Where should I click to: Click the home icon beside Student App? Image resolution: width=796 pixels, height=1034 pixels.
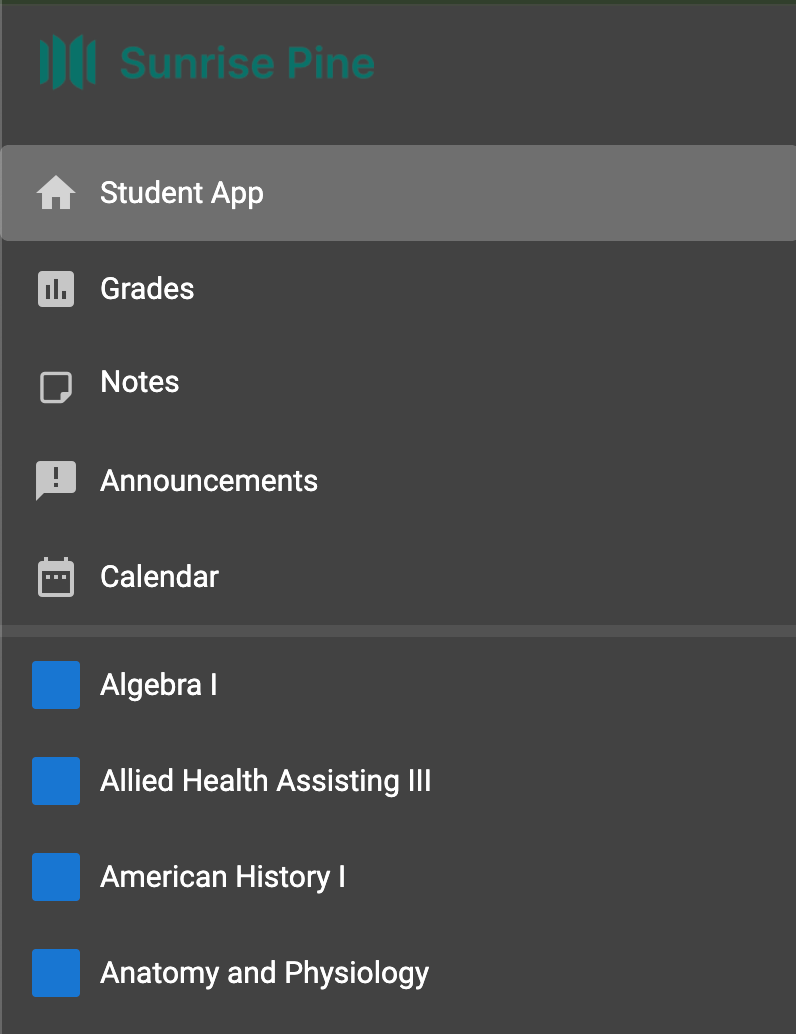(56, 193)
